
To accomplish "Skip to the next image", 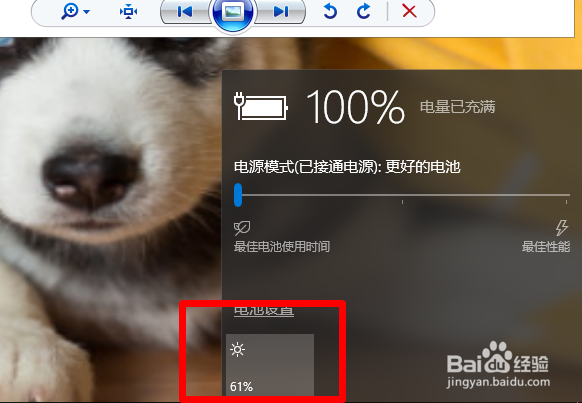I will click(x=281, y=12).
